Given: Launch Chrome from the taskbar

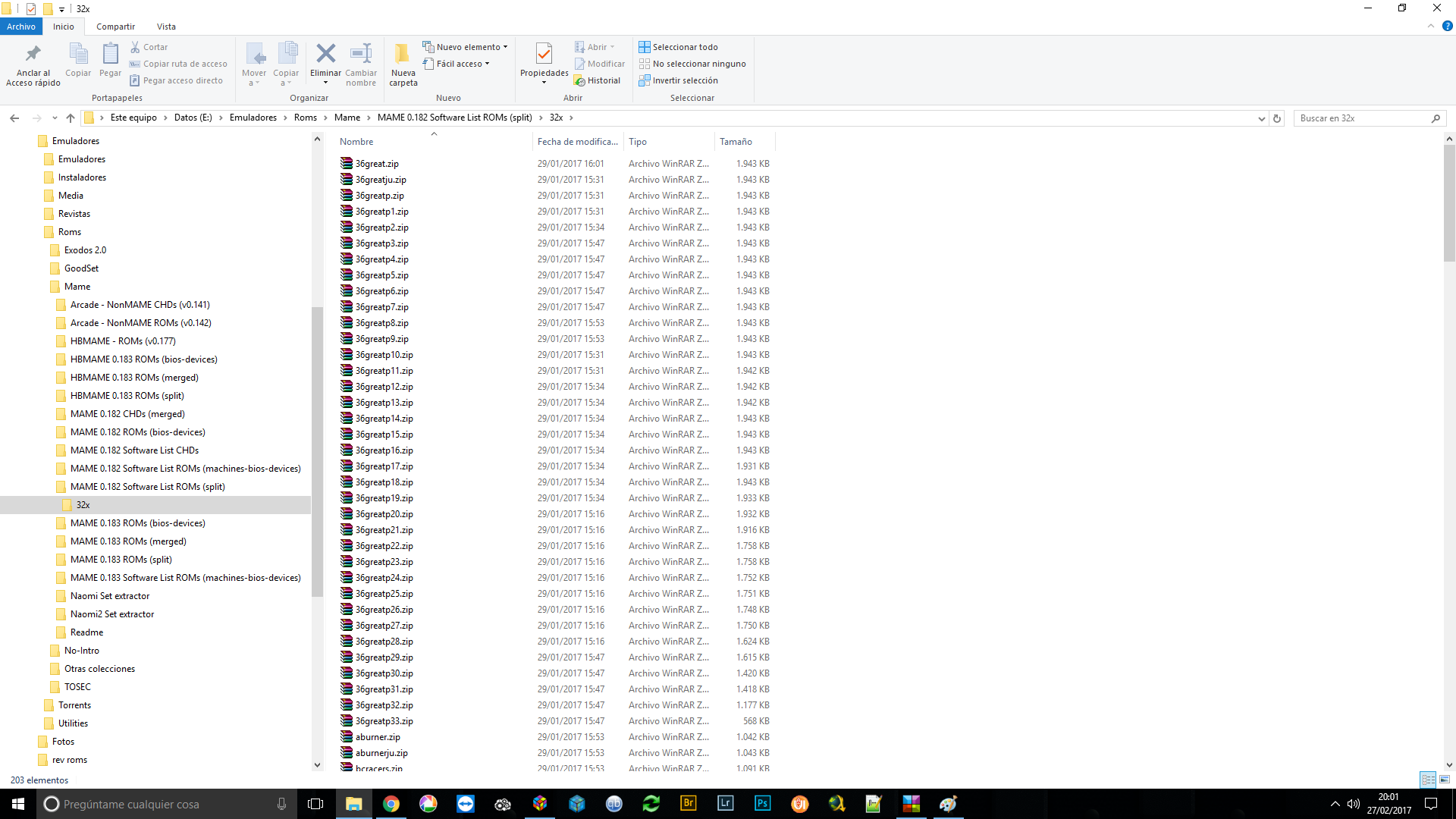Looking at the screenshot, I should (391, 804).
